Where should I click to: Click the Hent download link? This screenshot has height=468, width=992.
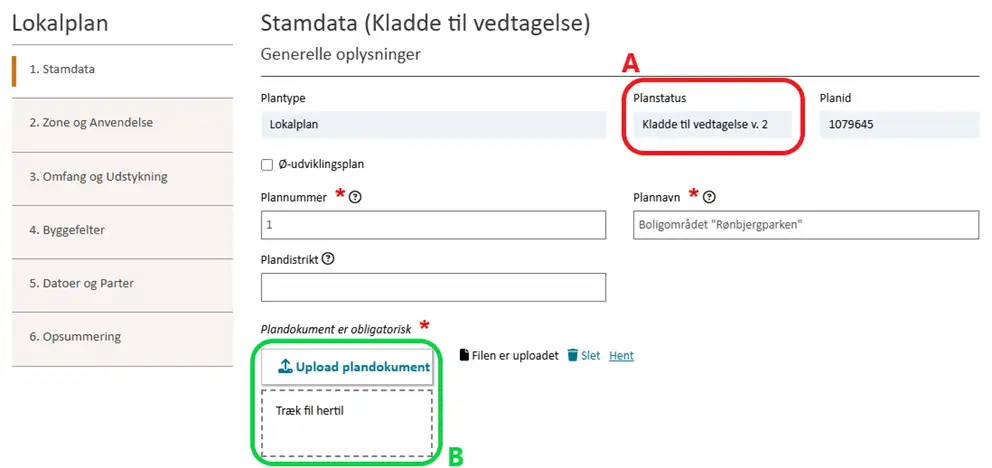(621, 355)
